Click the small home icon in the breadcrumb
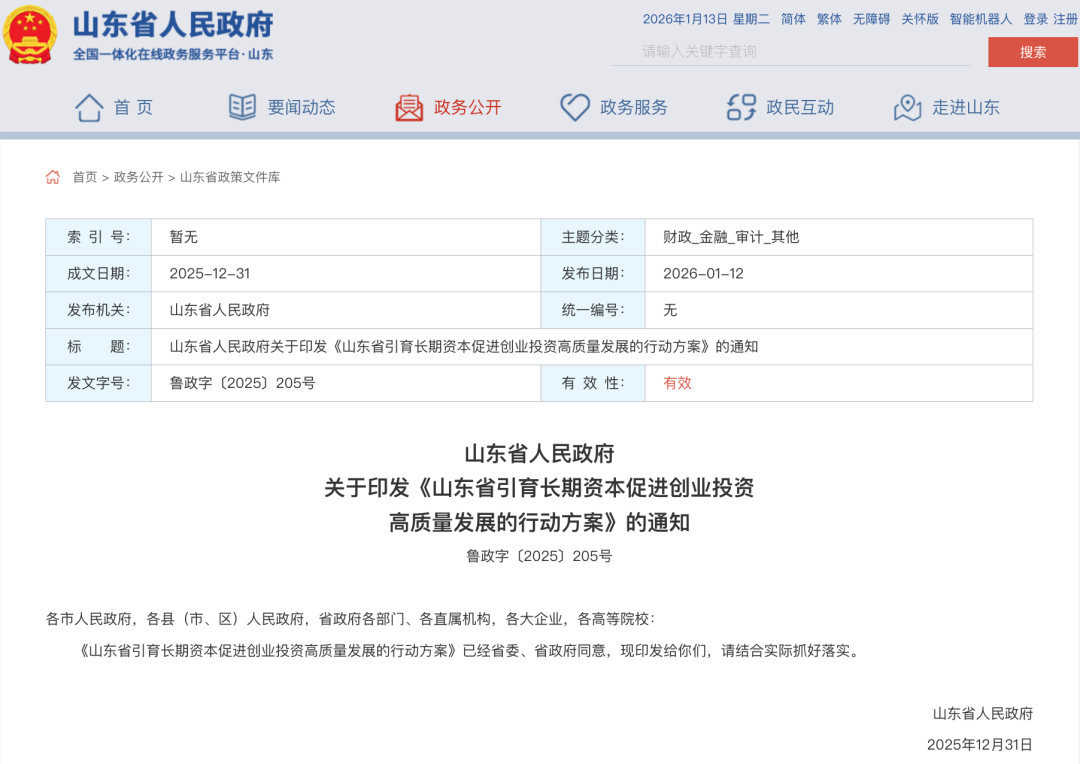Image resolution: width=1080 pixels, height=764 pixels. coord(52,176)
